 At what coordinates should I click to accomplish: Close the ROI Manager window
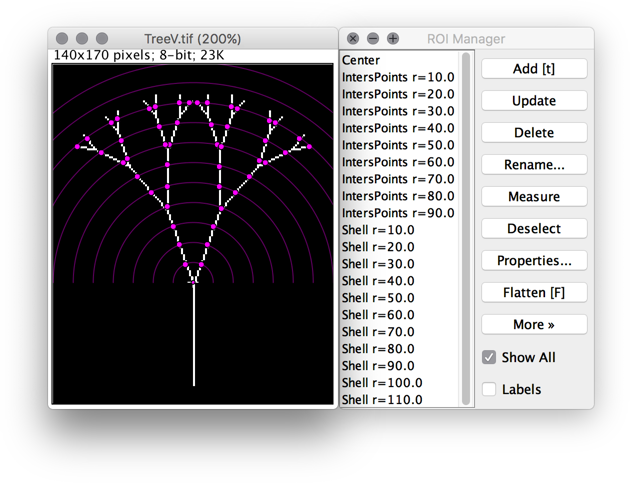(x=353, y=39)
